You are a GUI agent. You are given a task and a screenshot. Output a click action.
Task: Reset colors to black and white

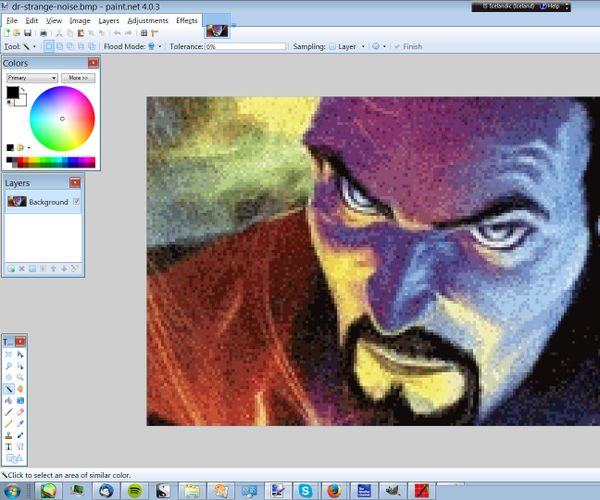click(x=9, y=103)
